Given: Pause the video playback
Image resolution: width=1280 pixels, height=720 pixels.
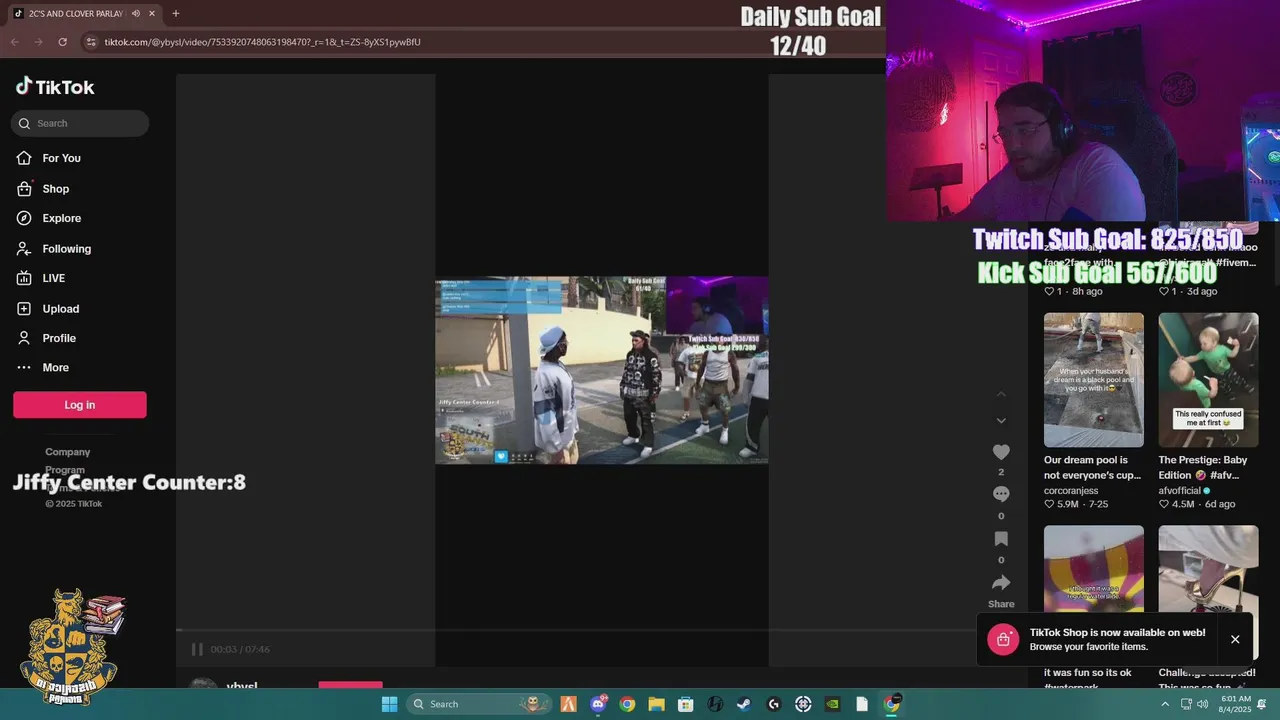Looking at the screenshot, I should [x=197, y=649].
